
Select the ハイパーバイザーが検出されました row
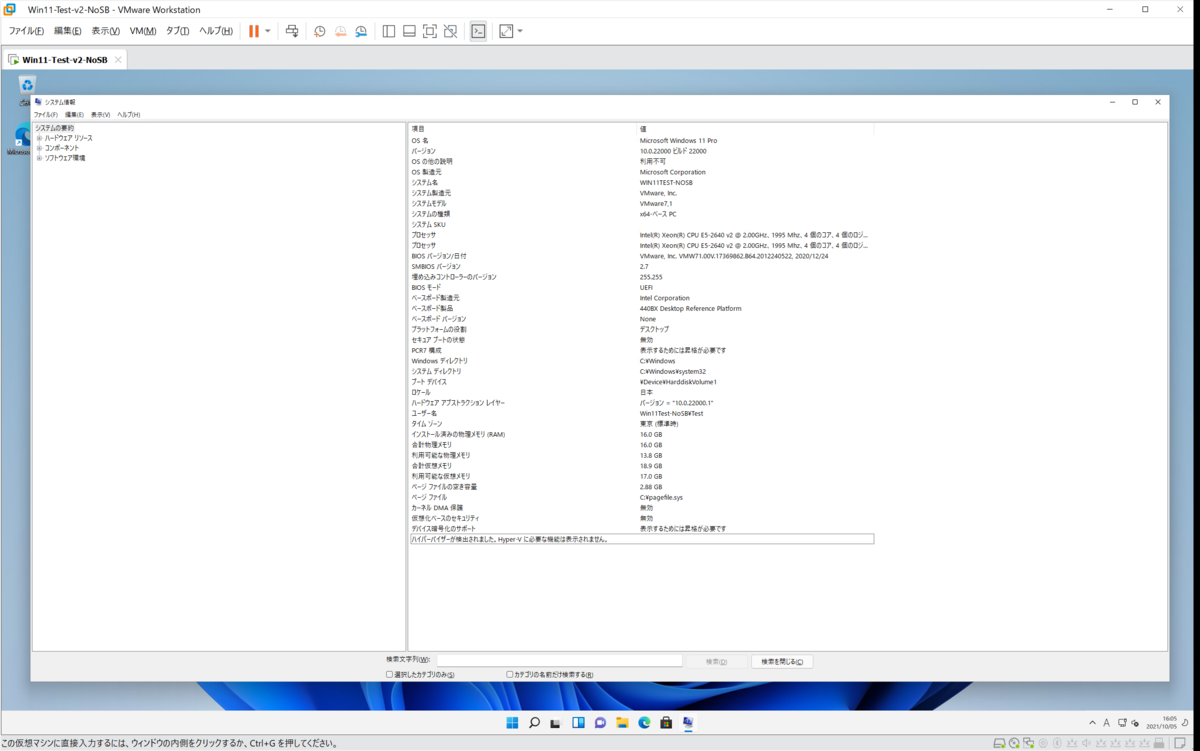coord(641,539)
